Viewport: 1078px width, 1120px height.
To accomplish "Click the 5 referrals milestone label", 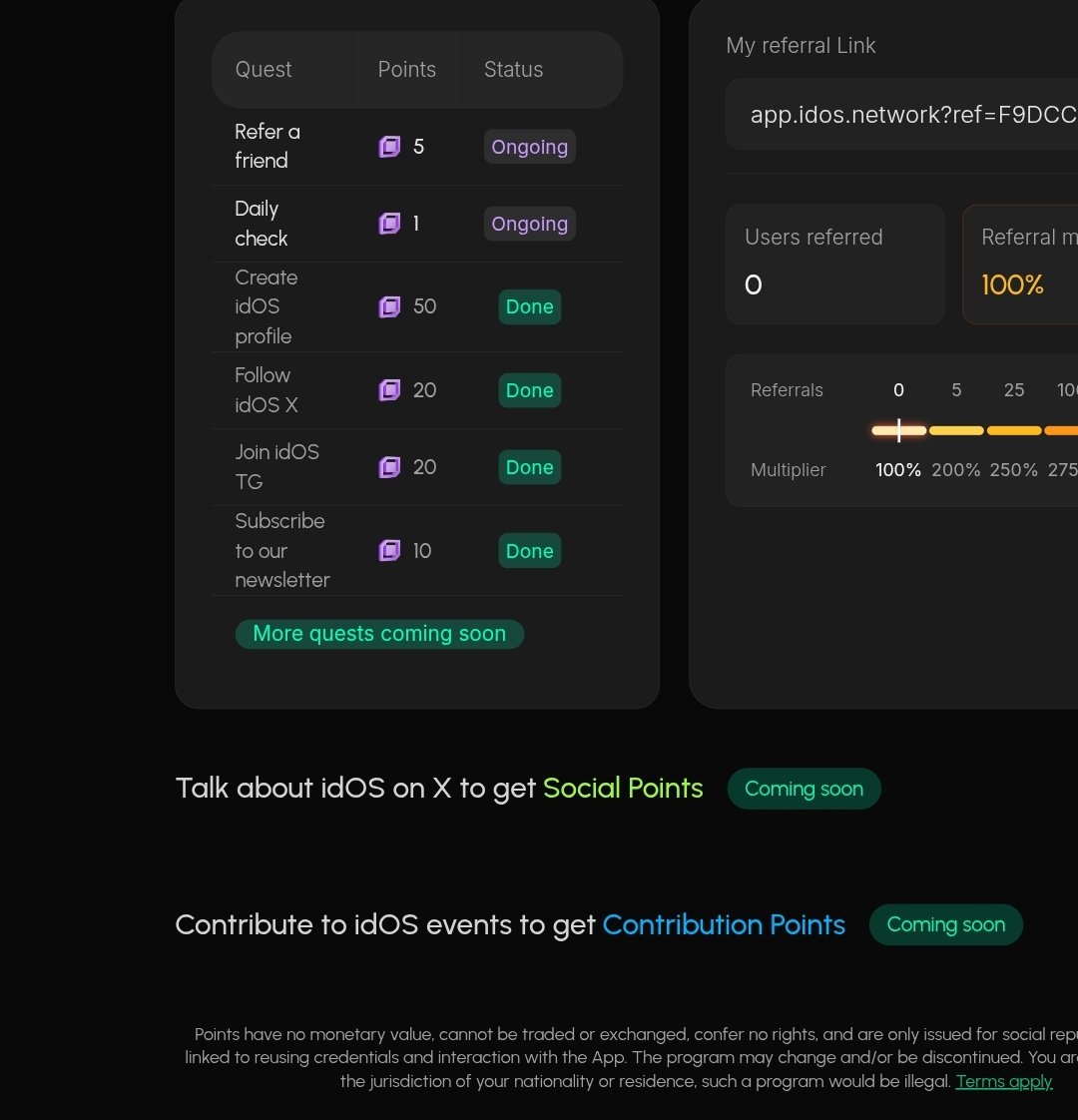I will click(x=956, y=390).
